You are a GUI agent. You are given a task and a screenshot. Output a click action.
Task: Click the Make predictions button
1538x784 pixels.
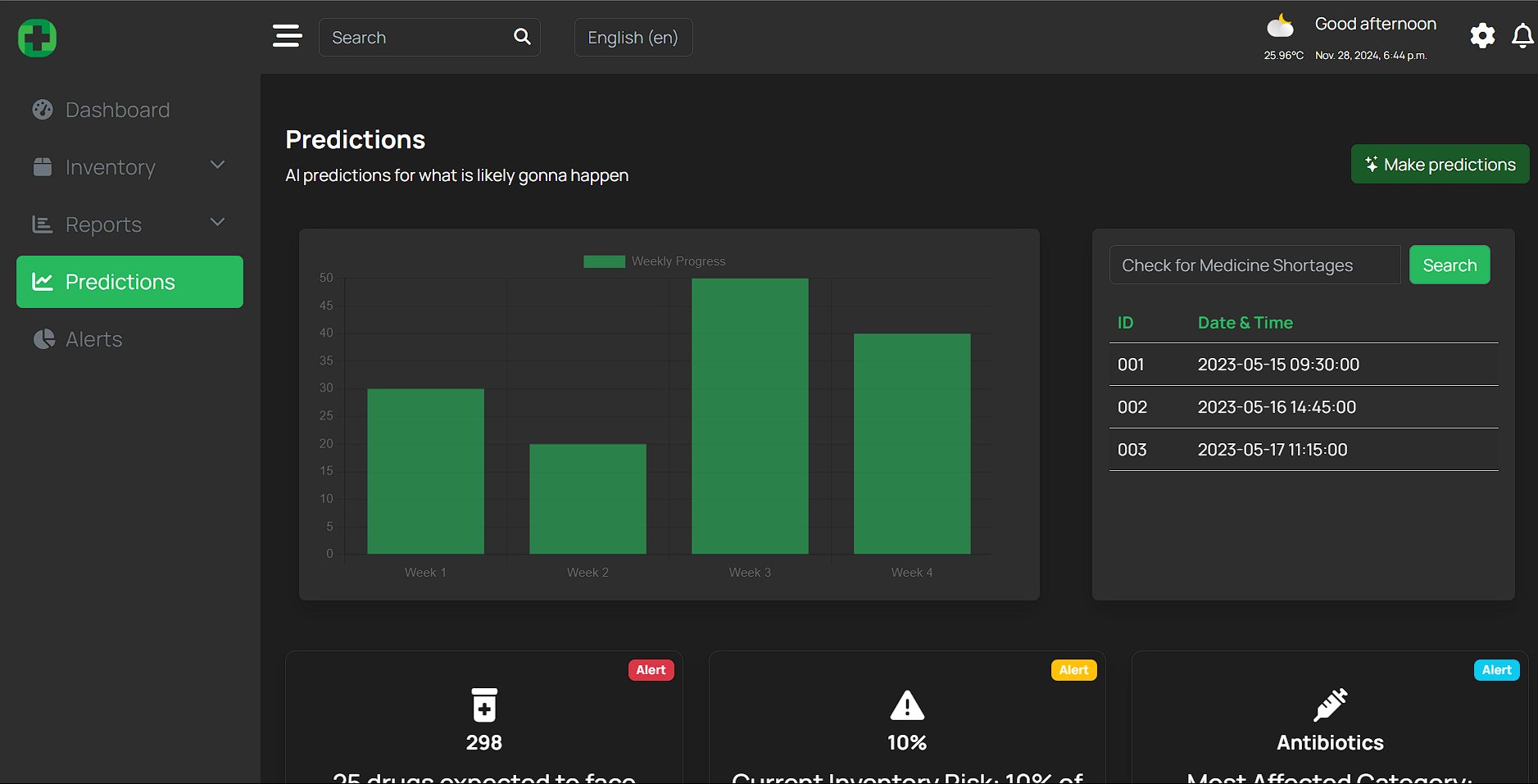click(x=1440, y=165)
